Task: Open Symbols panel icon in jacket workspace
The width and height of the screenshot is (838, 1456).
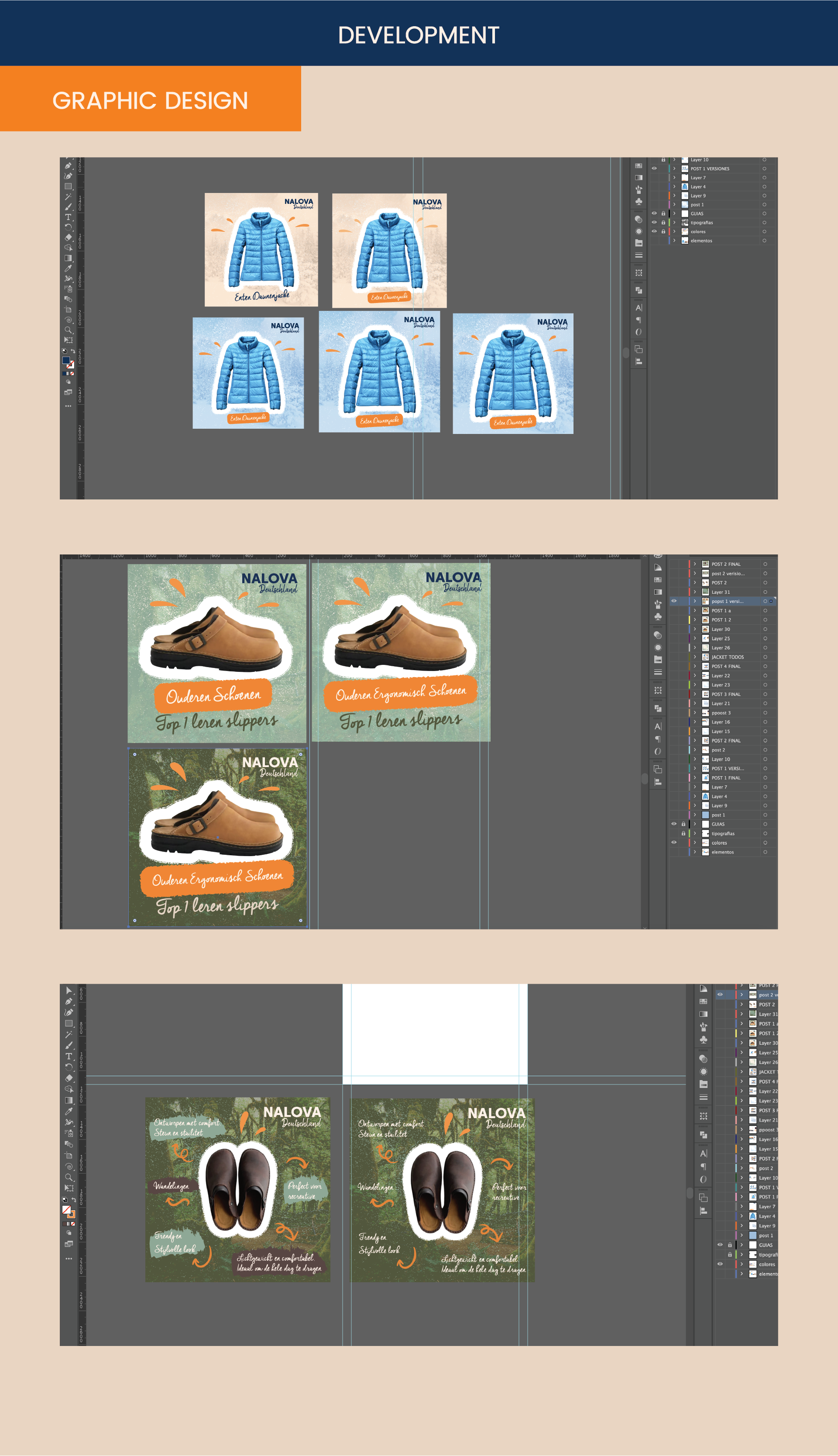Action: click(x=639, y=202)
